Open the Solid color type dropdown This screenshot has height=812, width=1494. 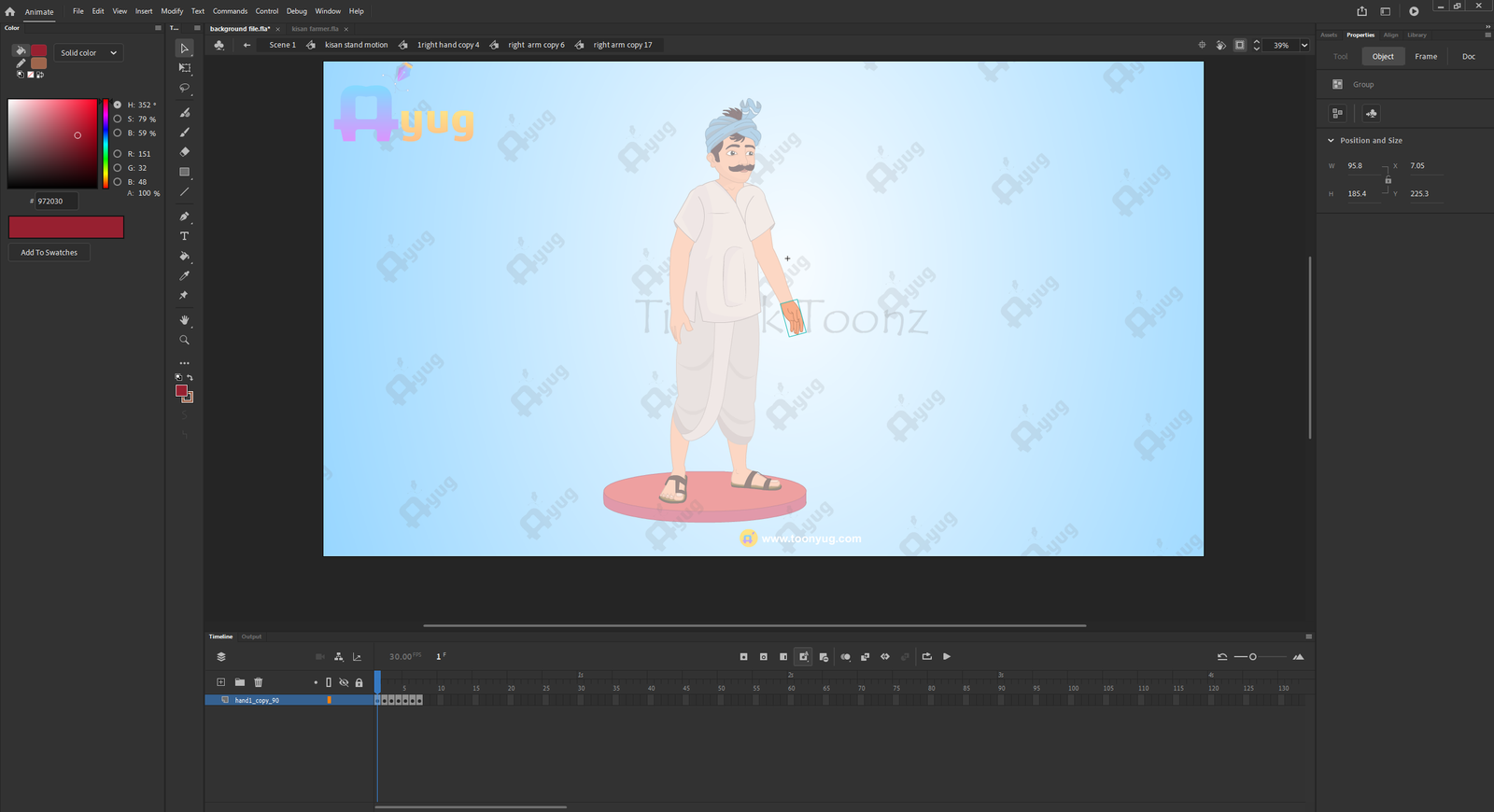tap(88, 53)
